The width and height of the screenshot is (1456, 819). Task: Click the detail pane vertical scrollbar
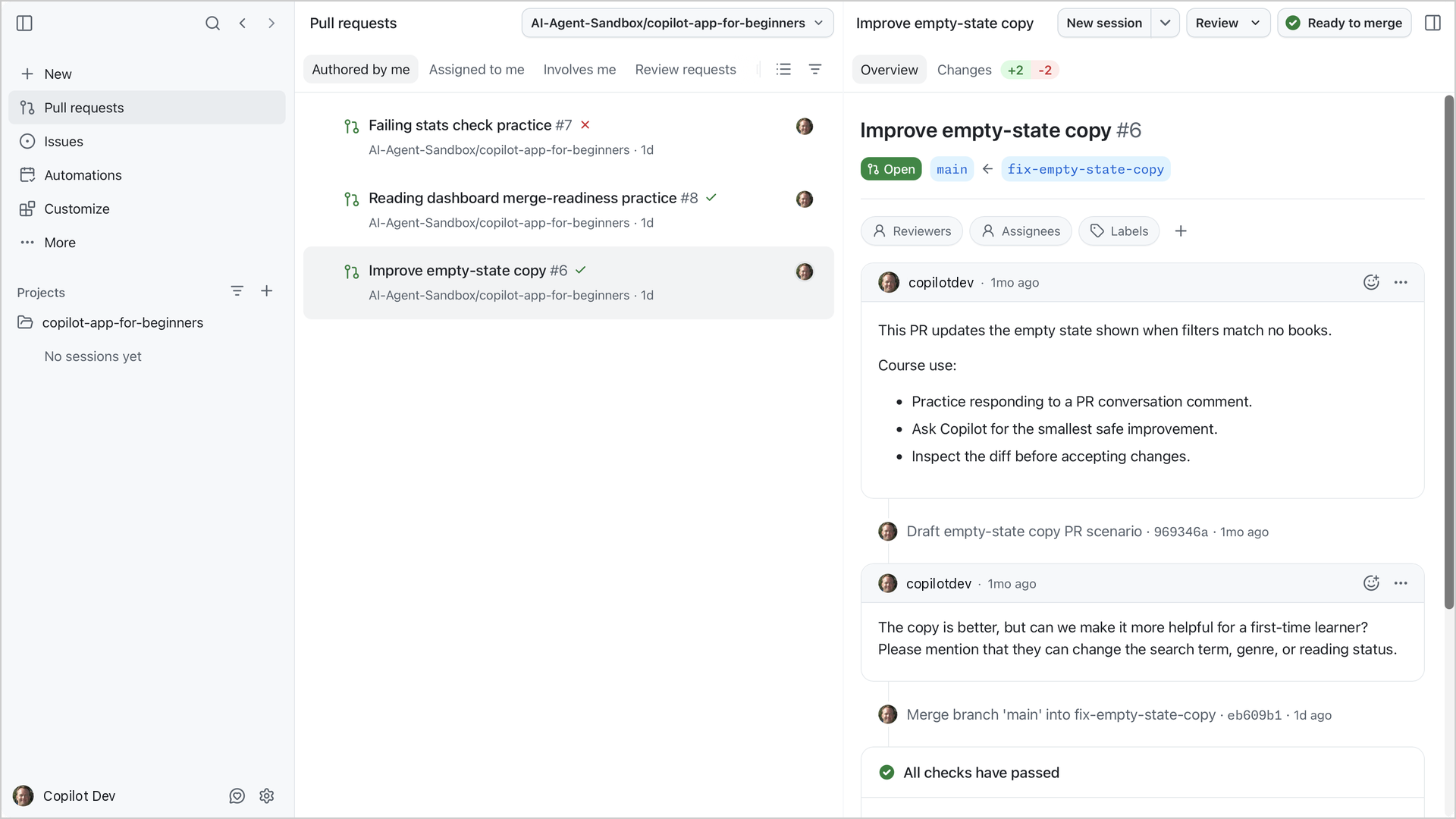click(x=1448, y=352)
